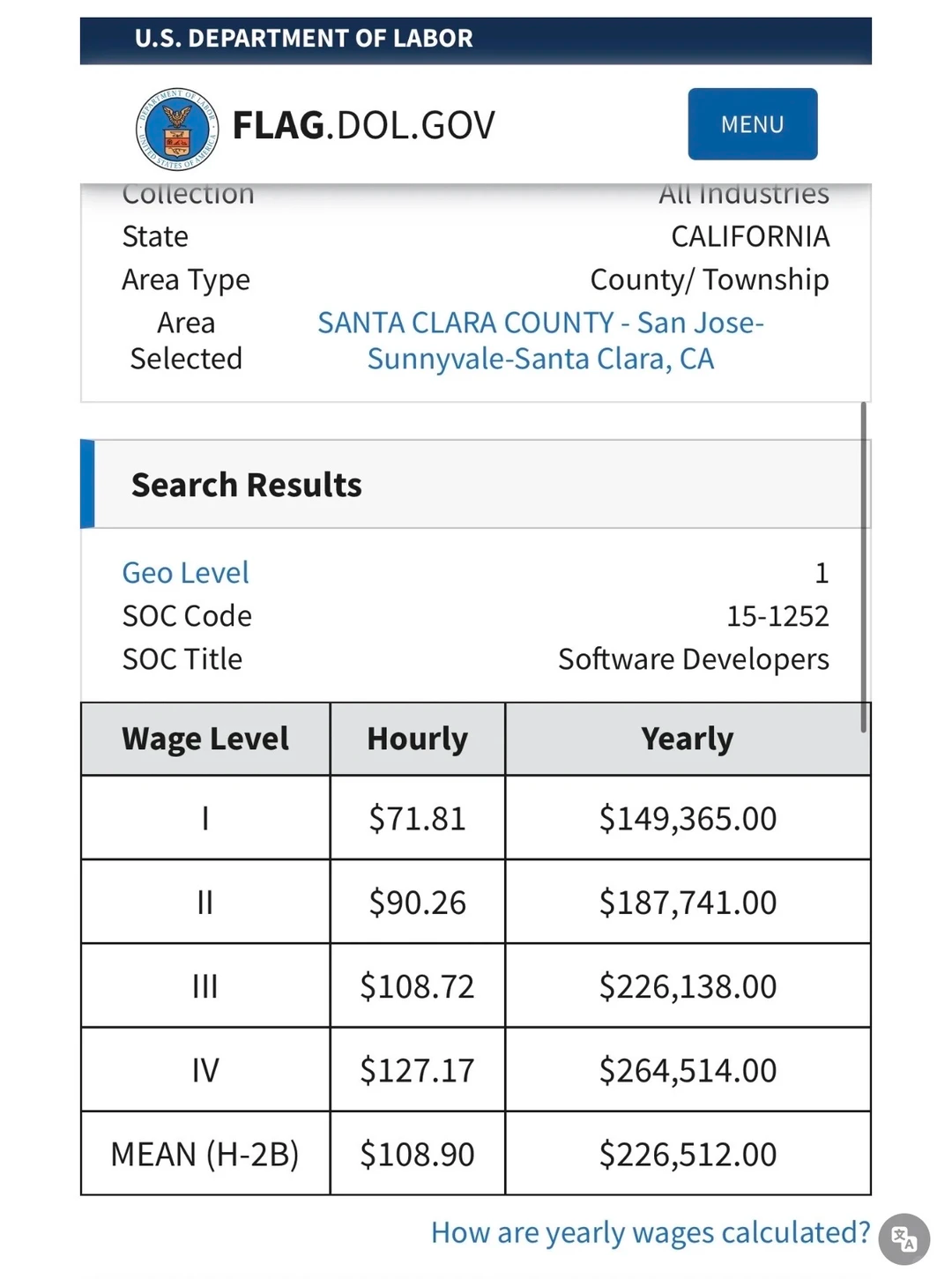This screenshot has height=1279, width=952.
Task: Click the $187,741.00 yearly wage cell
Action: pyautogui.click(x=688, y=903)
